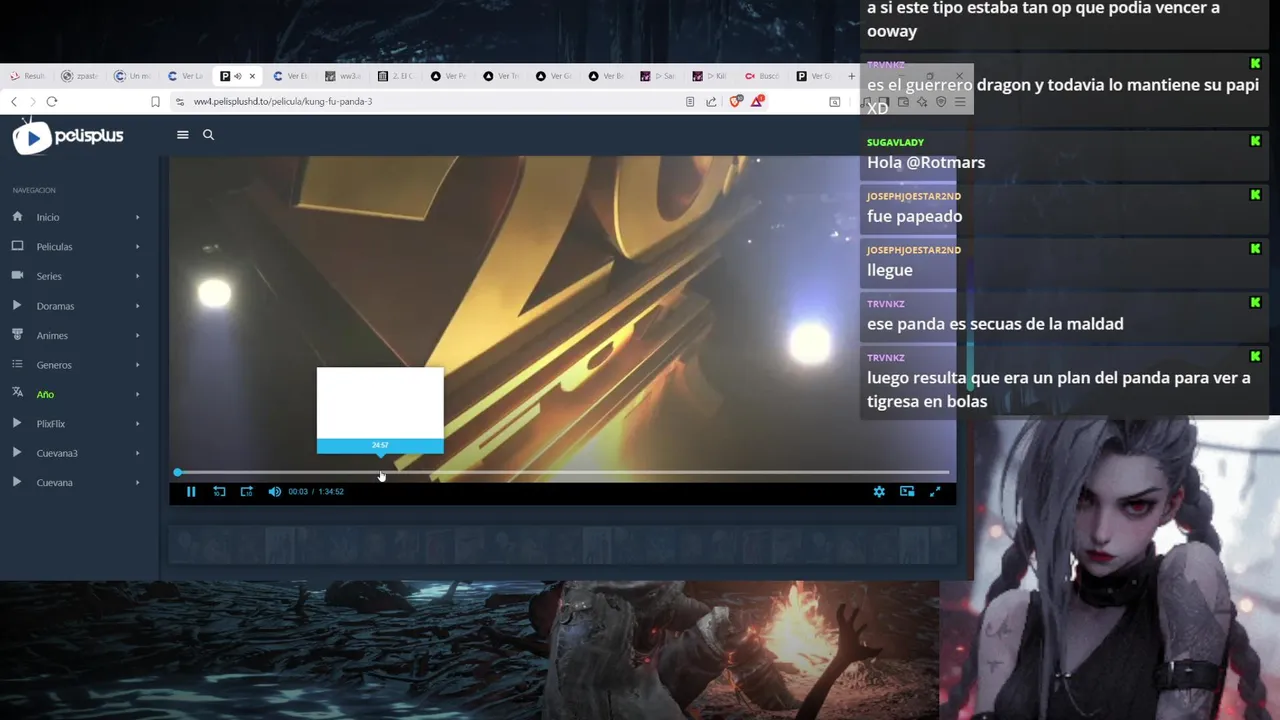Open a new browser tab
This screenshot has height=720, width=1280.
point(852,76)
